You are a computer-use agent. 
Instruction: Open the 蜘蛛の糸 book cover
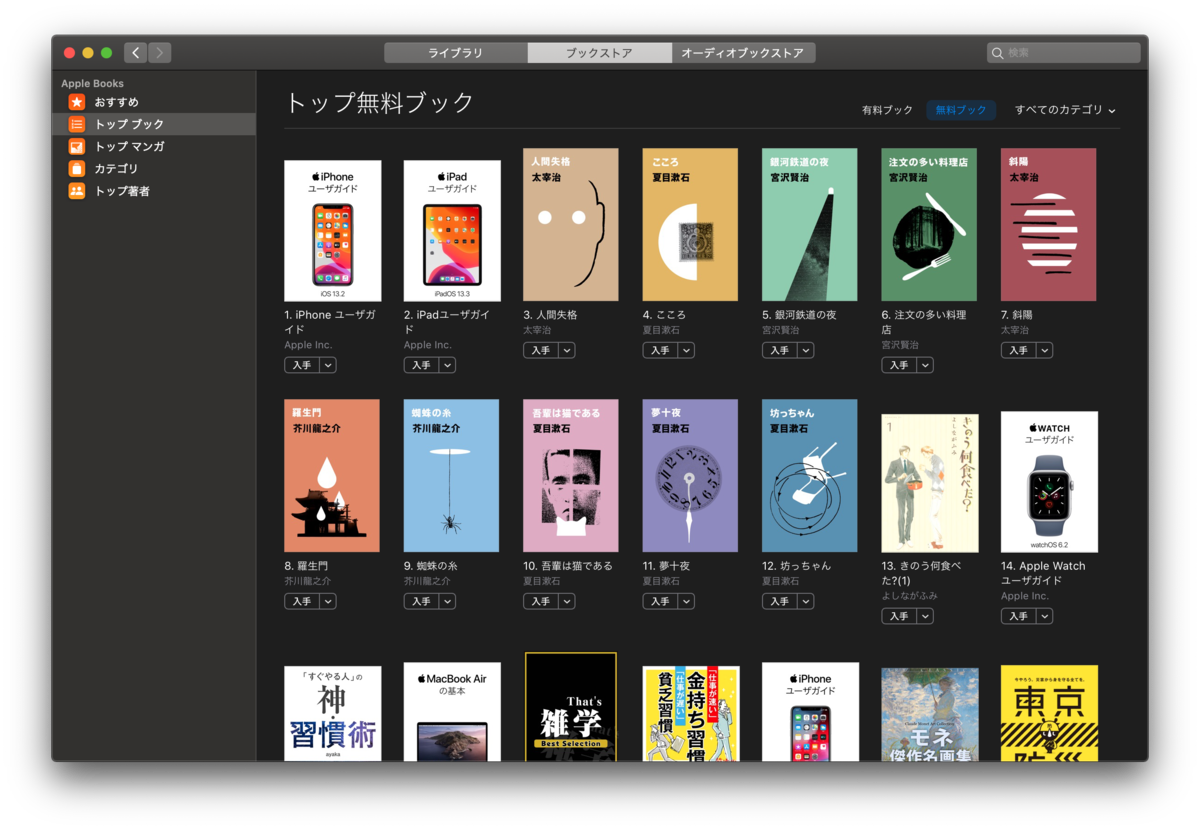coord(452,476)
